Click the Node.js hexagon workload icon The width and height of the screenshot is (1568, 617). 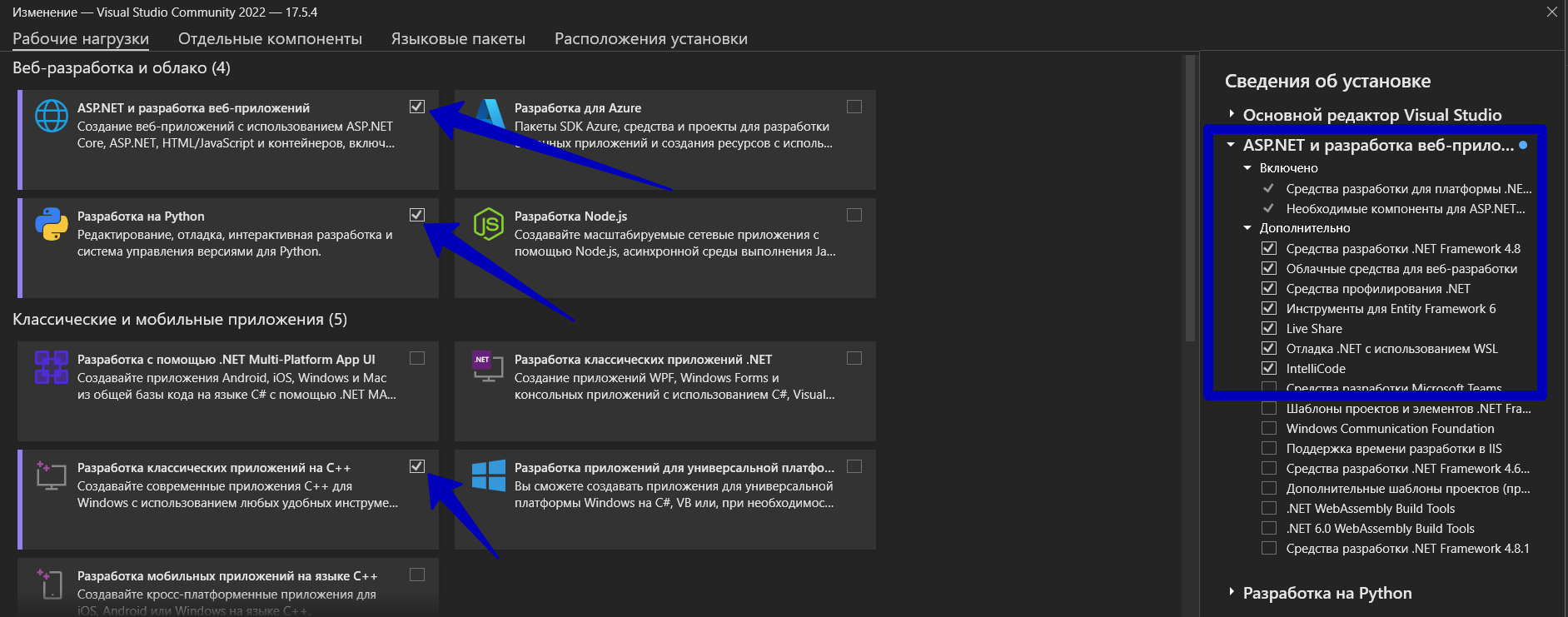(x=489, y=224)
